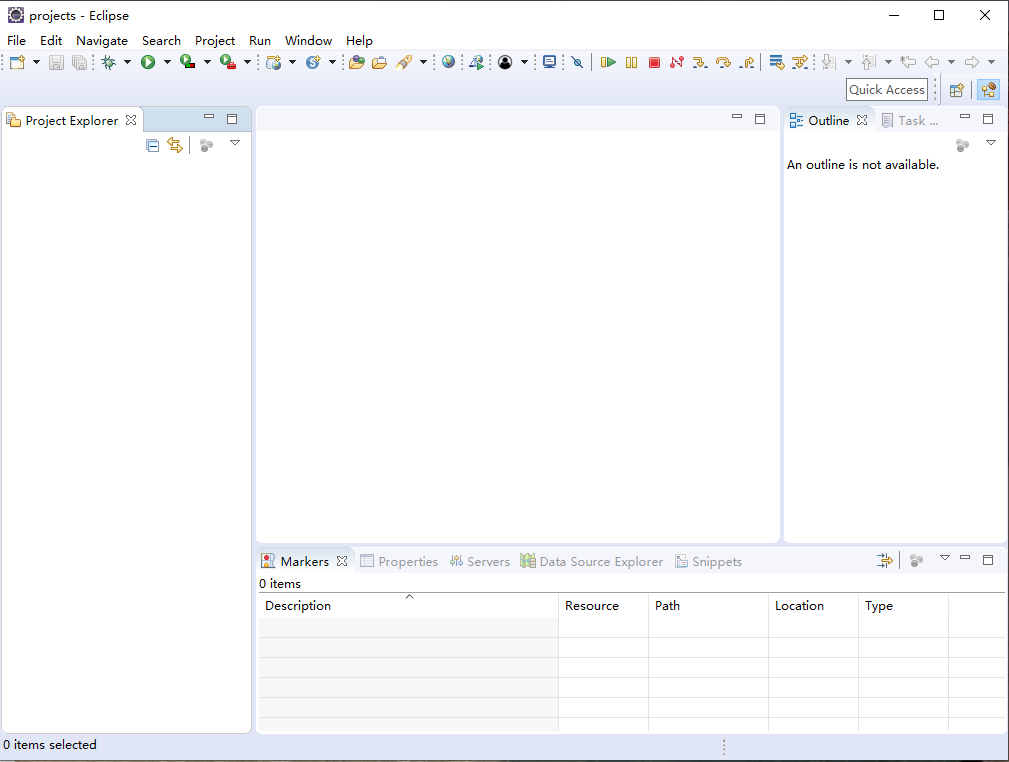Click the Step Over icon
This screenshot has width=1009, height=762.
pyautogui.click(x=723, y=62)
